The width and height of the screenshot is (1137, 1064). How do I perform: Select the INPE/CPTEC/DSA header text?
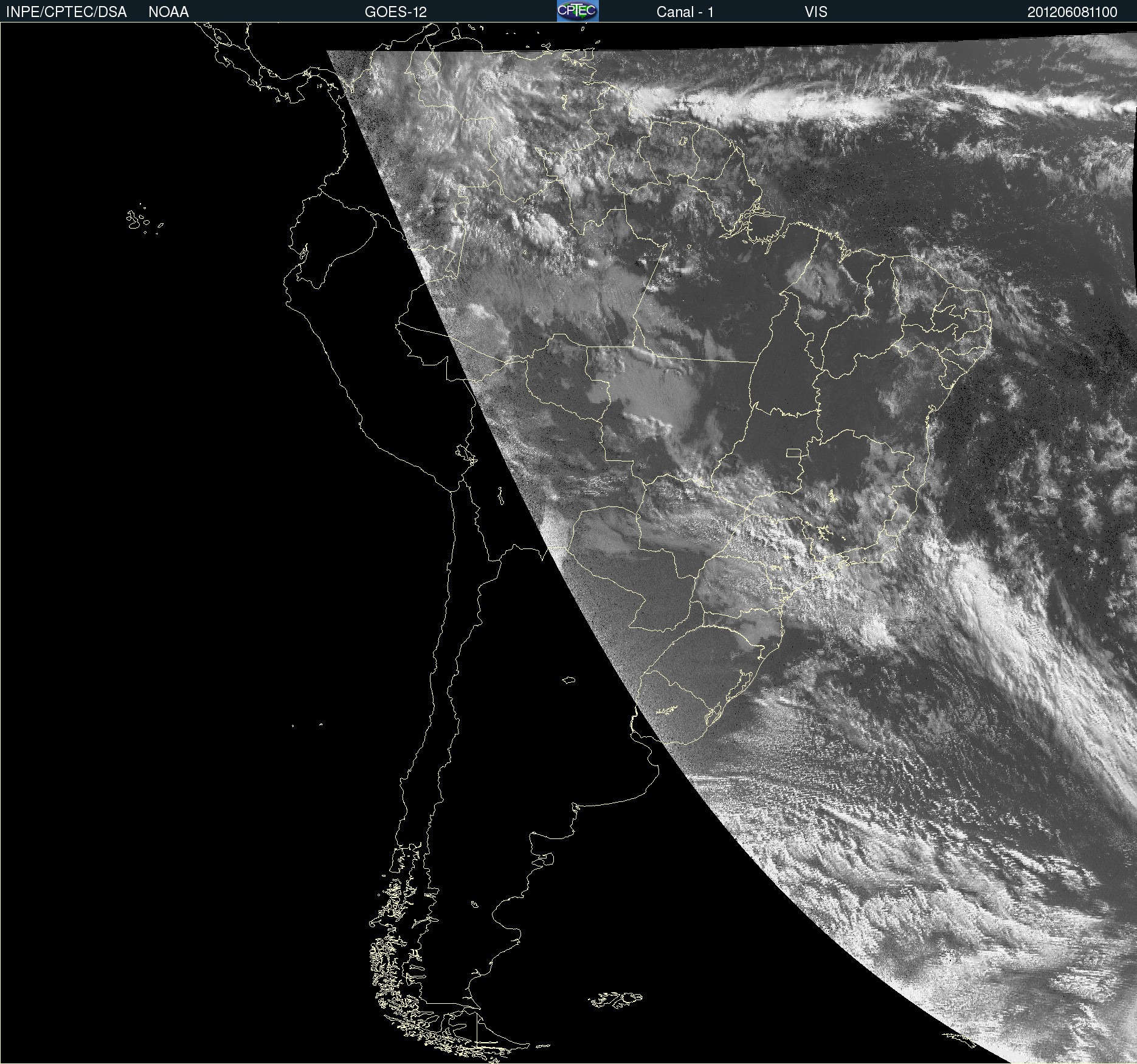point(66,12)
